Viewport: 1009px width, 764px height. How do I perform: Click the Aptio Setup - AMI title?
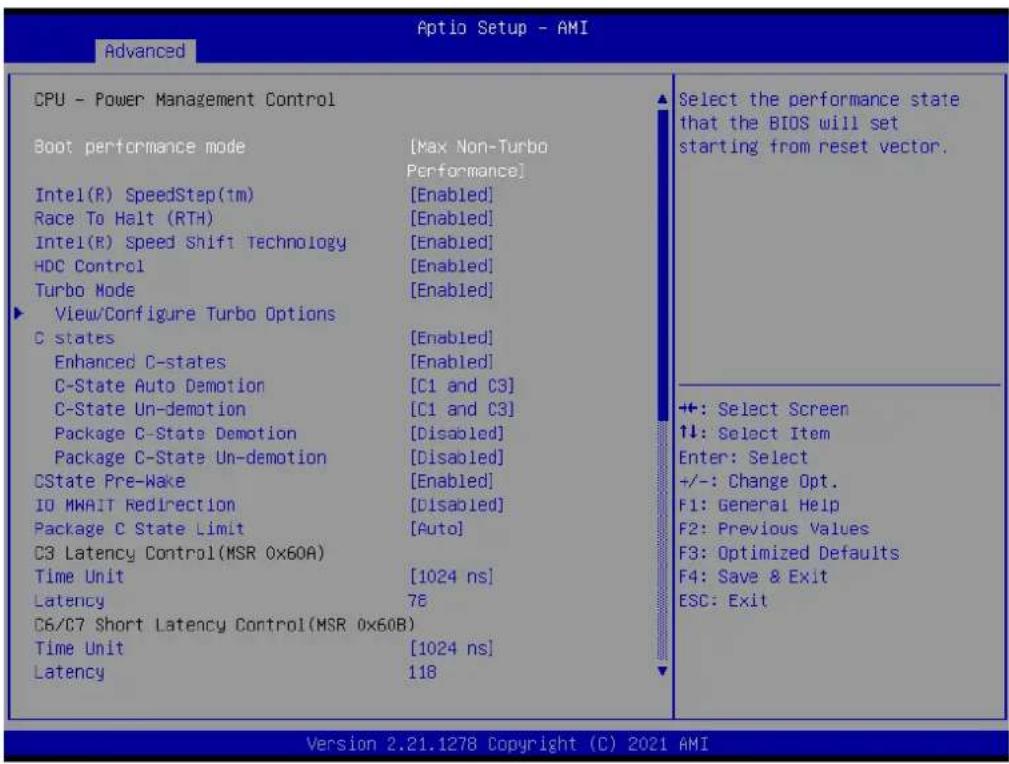pos(503,28)
